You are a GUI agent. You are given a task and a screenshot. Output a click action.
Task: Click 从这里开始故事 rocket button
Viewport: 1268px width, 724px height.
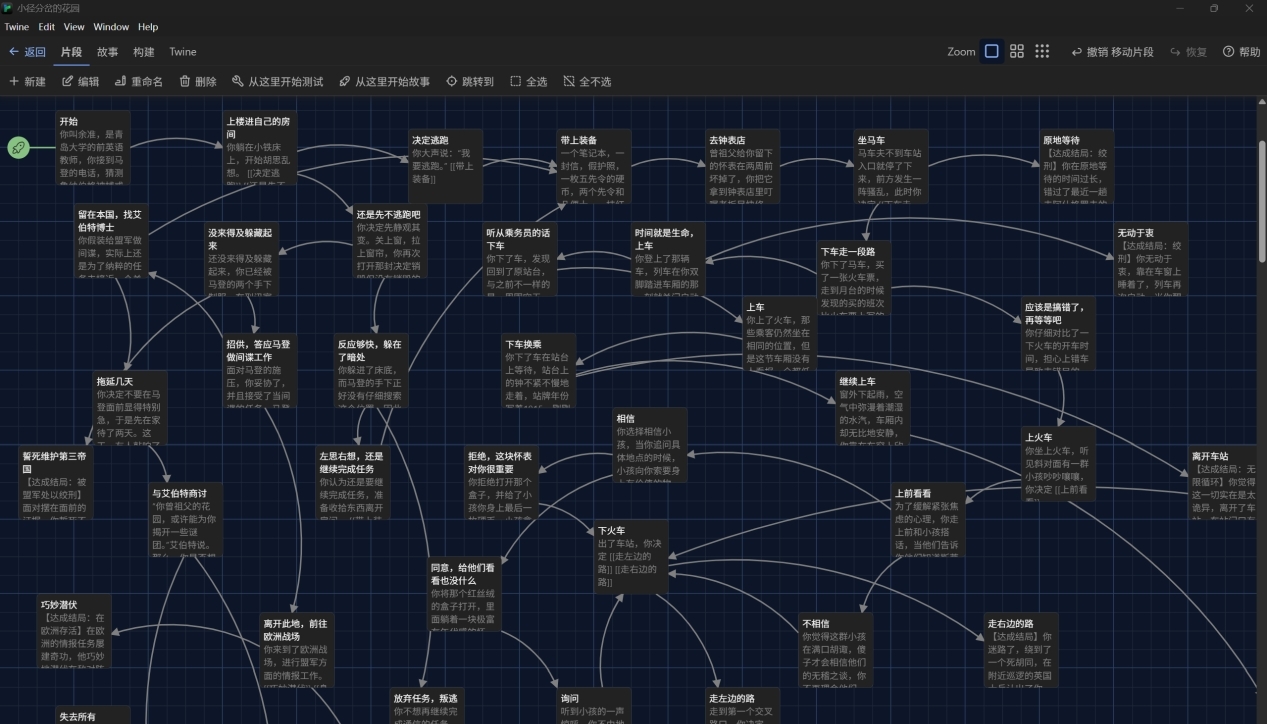384,82
